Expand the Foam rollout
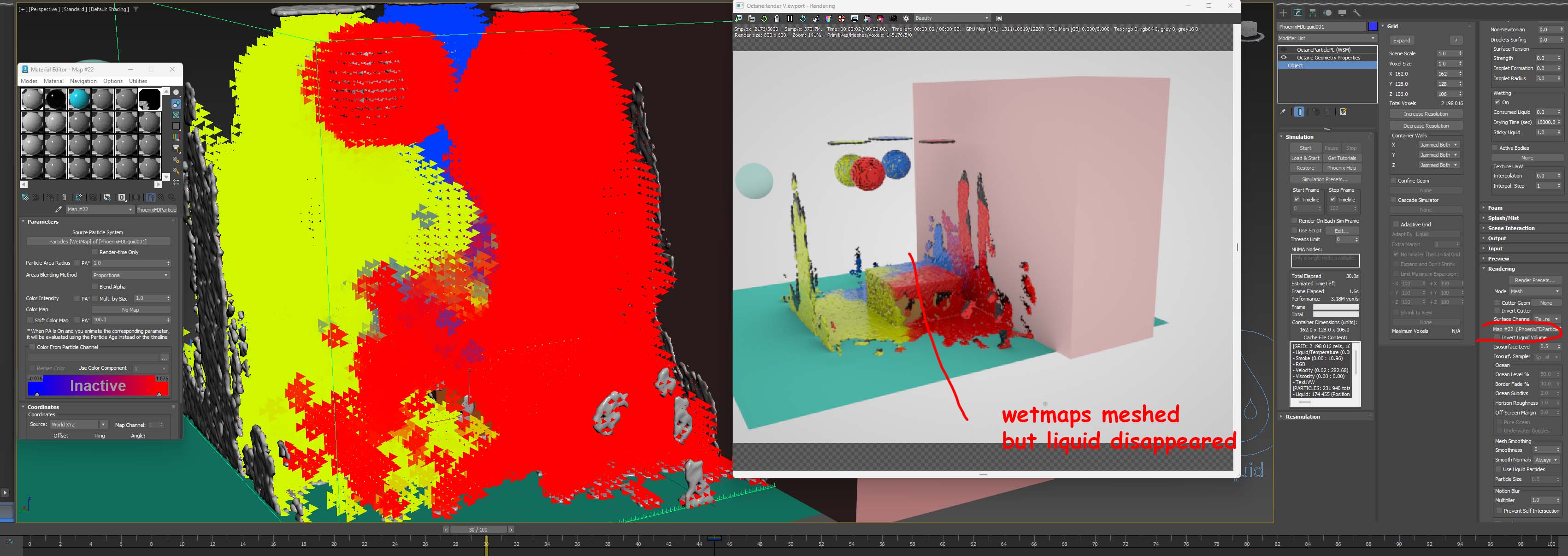The width and height of the screenshot is (1568, 556). point(1496,207)
